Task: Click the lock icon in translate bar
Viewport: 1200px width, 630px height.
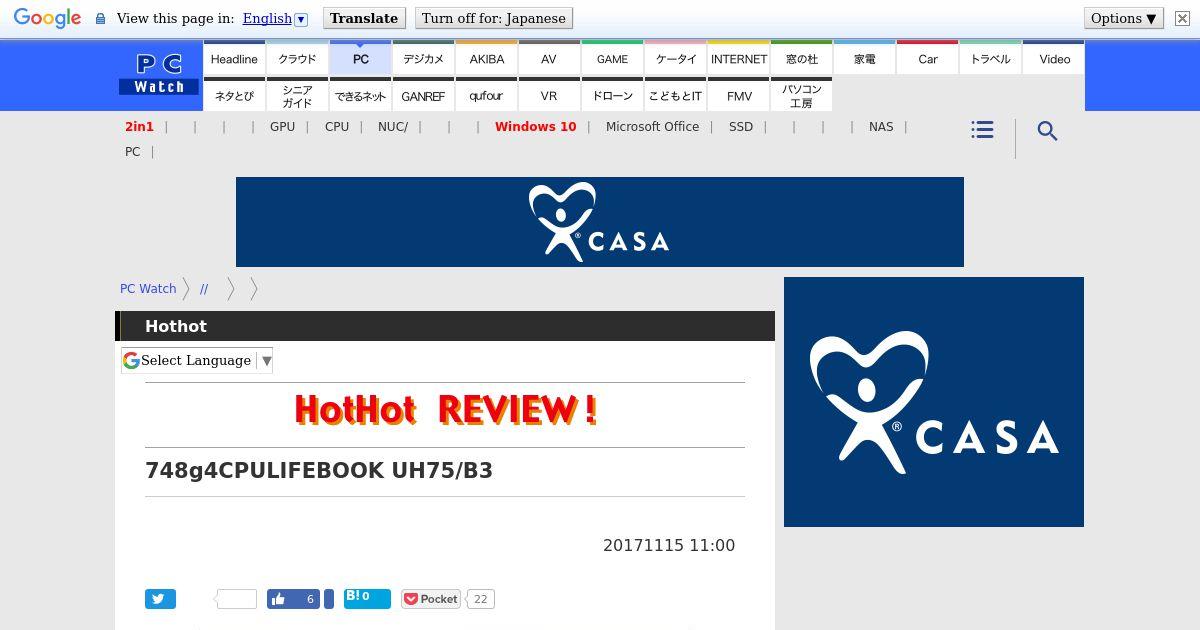Action: point(100,19)
